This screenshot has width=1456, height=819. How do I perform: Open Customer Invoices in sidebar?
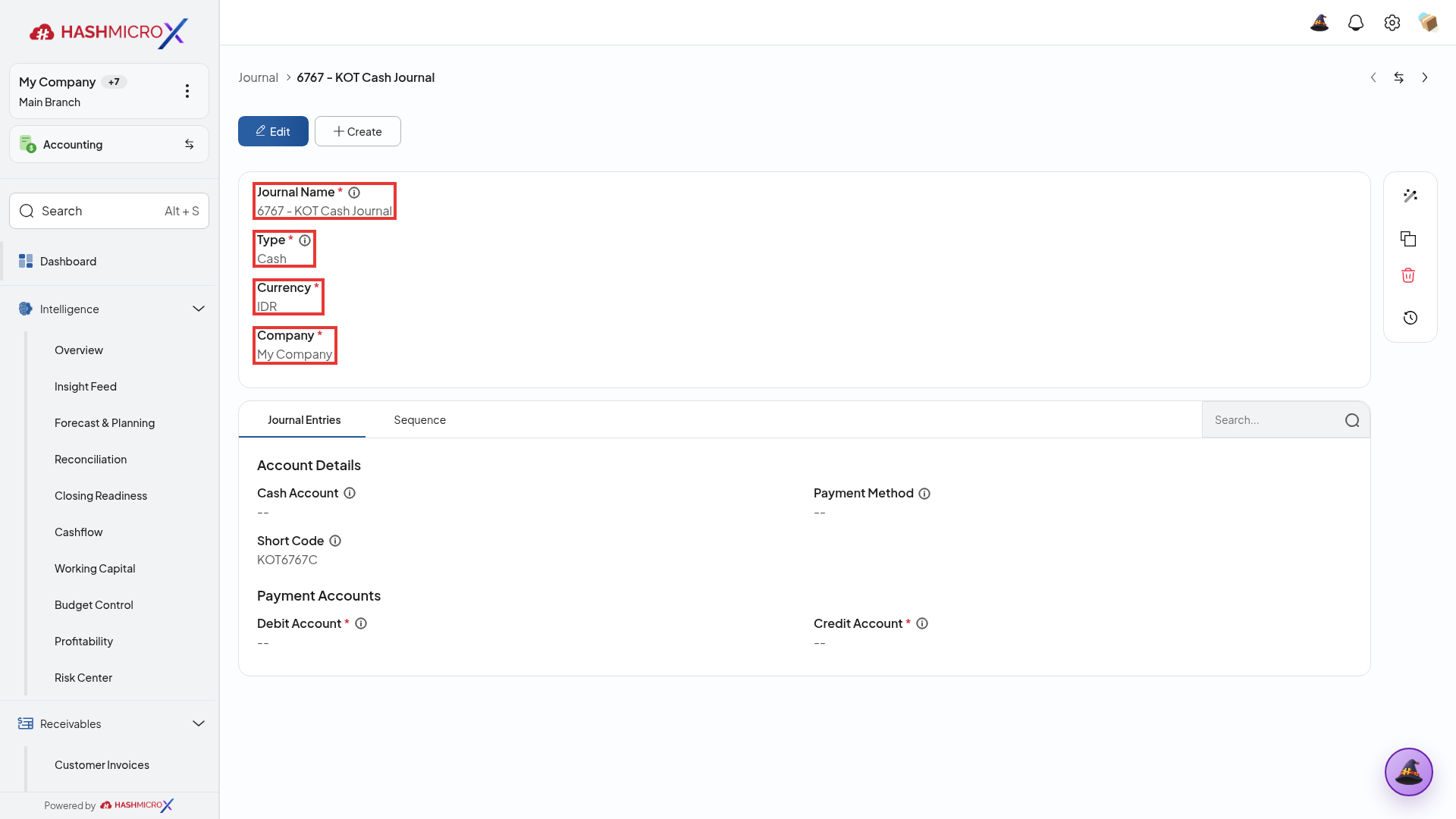pos(102,765)
